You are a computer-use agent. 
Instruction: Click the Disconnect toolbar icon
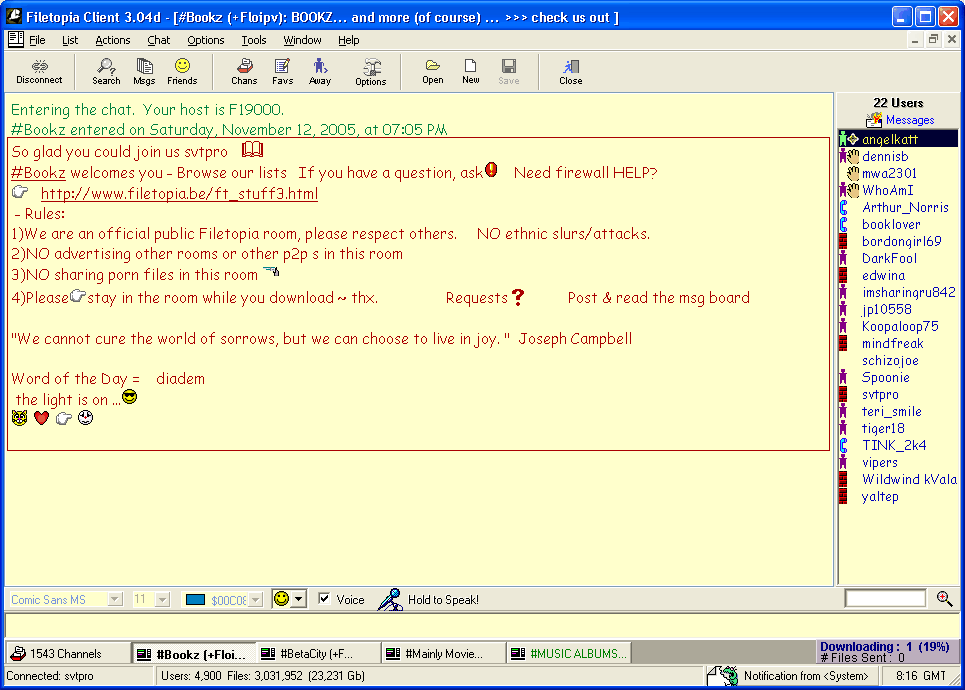coord(39,71)
